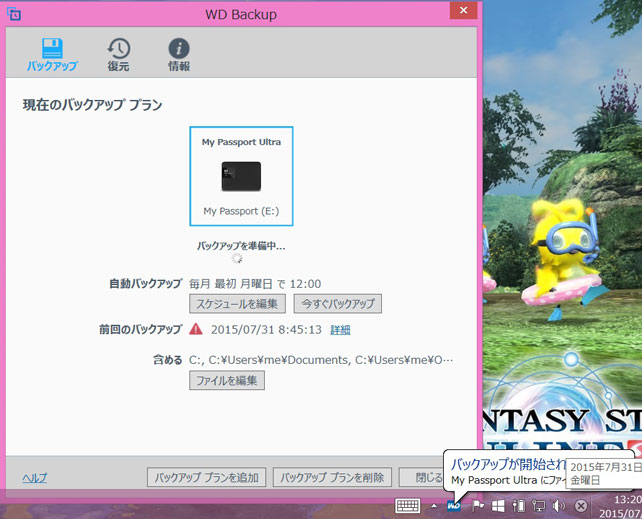Open the touch keyboard from taskbar
Image resolution: width=642 pixels, height=519 pixels.
408,506
